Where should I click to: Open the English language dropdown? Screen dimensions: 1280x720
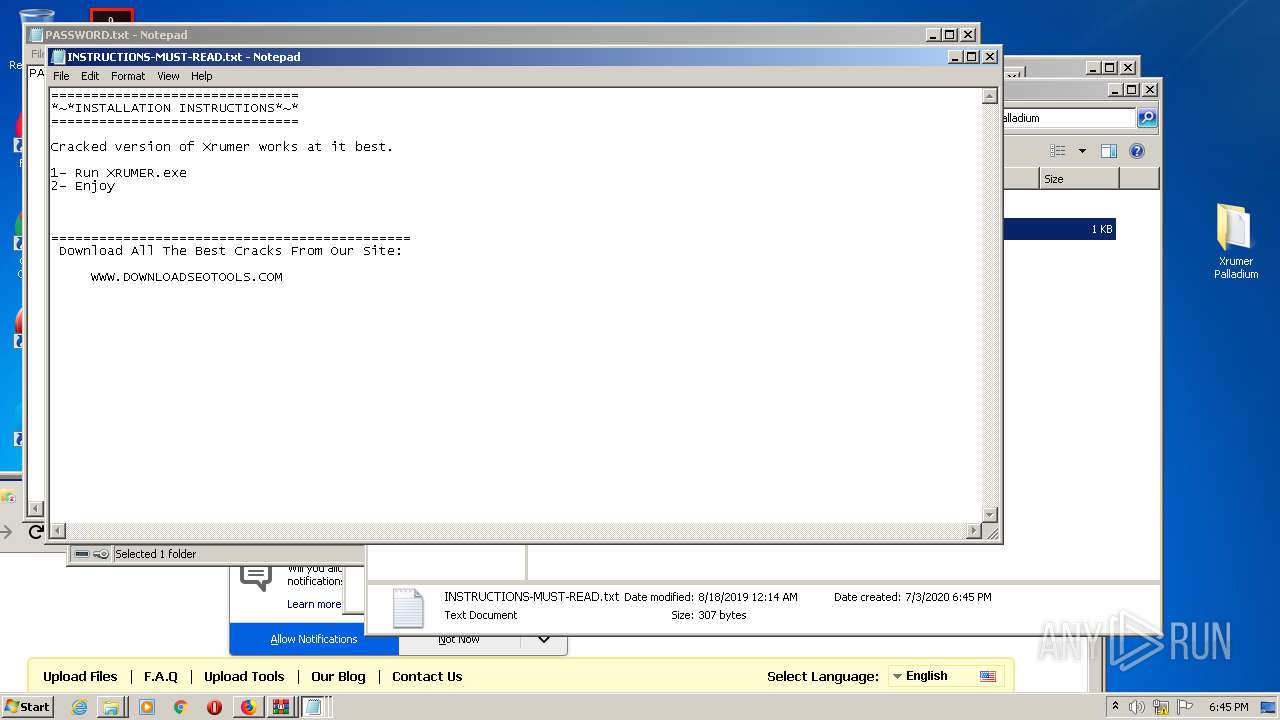(x=945, y=676)
